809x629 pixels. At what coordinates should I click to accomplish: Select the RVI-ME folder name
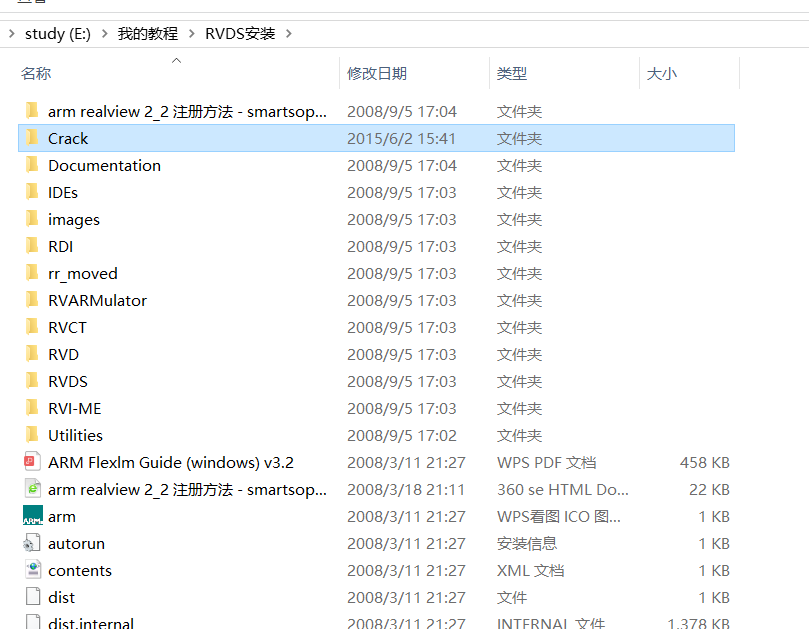[75, 409]
